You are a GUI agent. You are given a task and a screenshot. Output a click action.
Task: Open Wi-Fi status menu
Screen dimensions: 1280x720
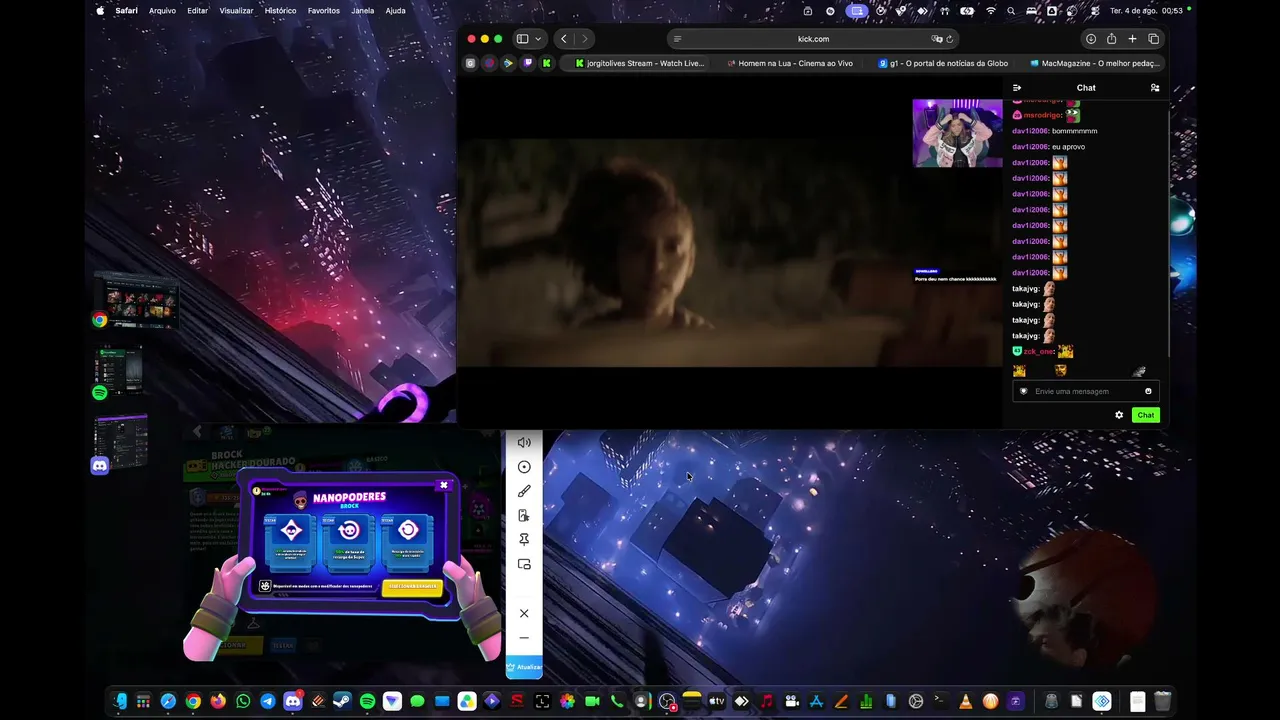click(x=991, y=11)
